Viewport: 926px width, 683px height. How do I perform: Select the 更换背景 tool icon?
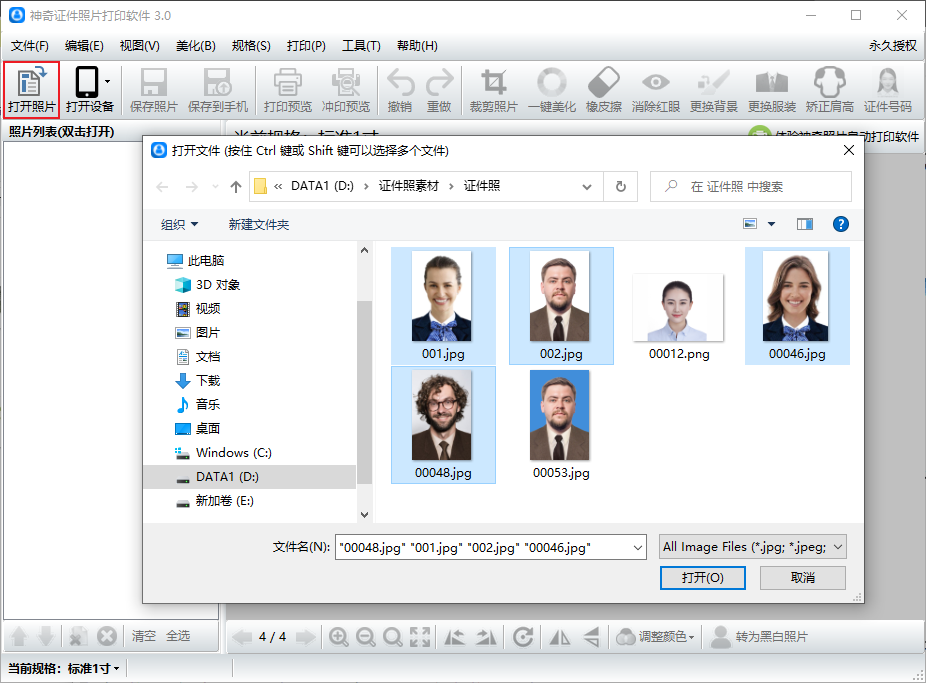click(713, 90)
